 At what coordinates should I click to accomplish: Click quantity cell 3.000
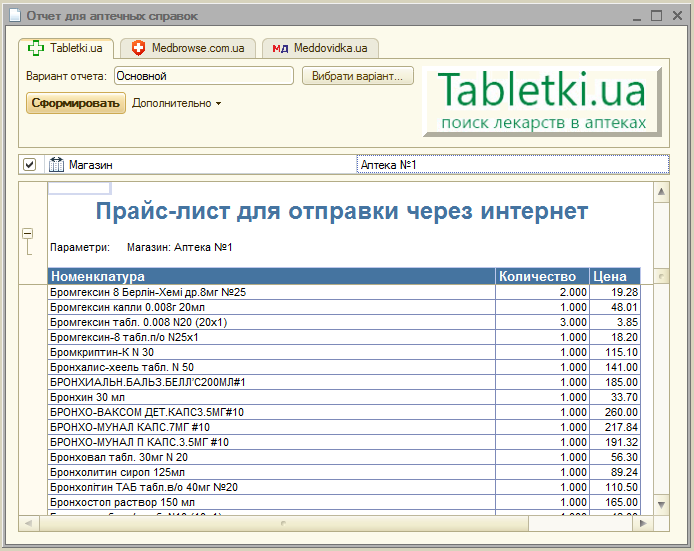[x=542, y=322]
